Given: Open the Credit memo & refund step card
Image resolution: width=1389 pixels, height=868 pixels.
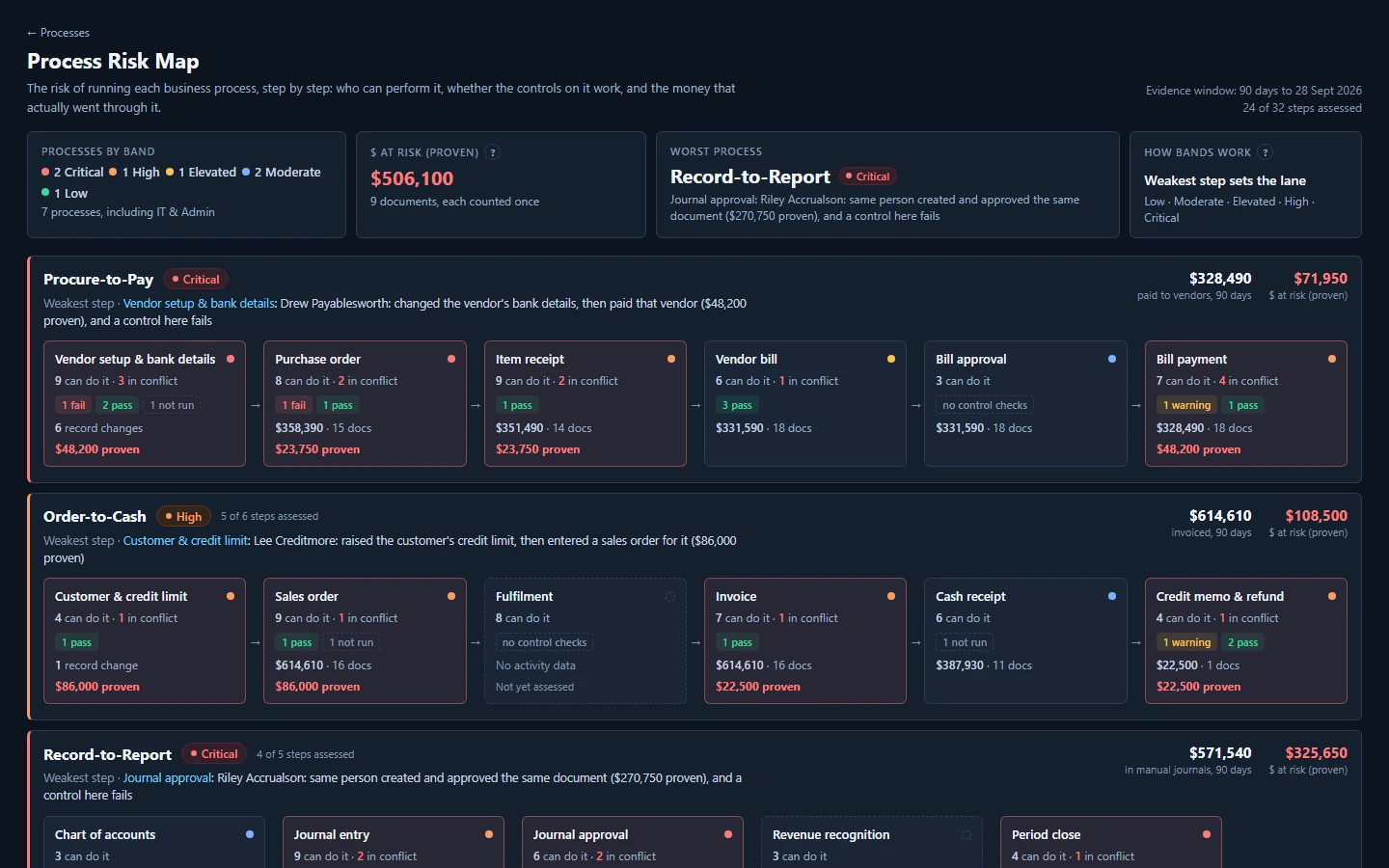Looking at the screenshot, I should [1246, 640].
